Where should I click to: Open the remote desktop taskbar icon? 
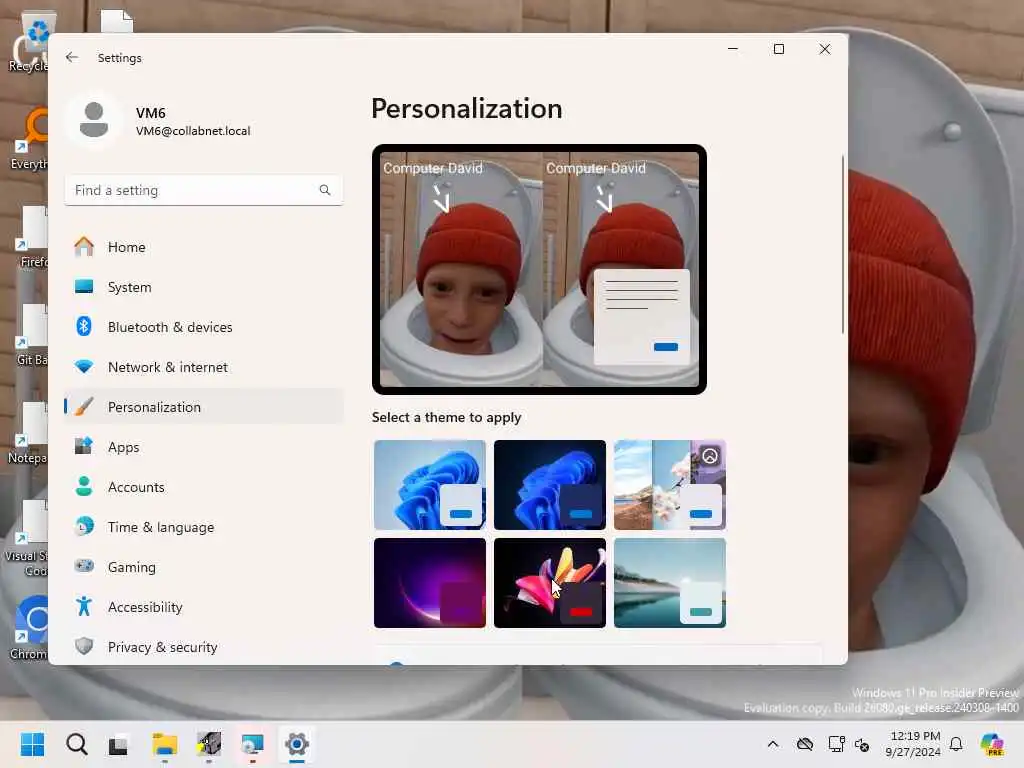point(252,744)
